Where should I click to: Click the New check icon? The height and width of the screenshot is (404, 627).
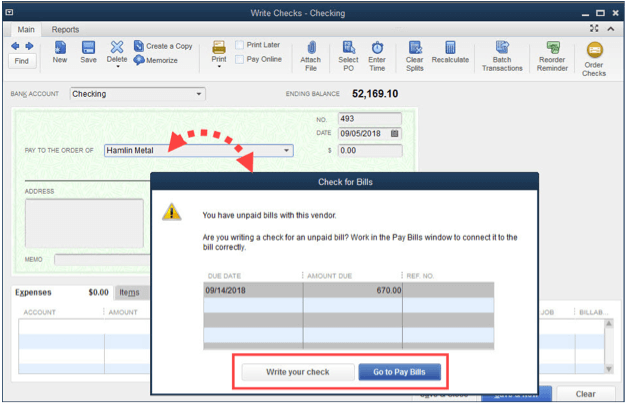click(x=60, y=51)
